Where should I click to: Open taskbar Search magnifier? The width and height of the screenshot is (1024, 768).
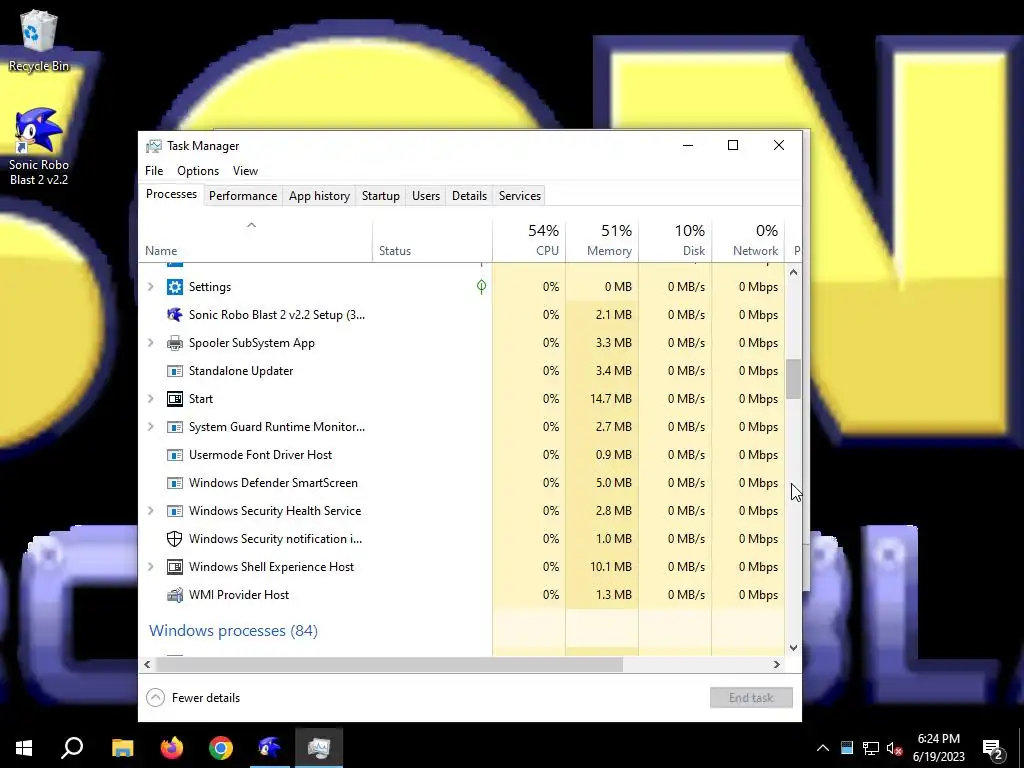click(x=72, y=748)
